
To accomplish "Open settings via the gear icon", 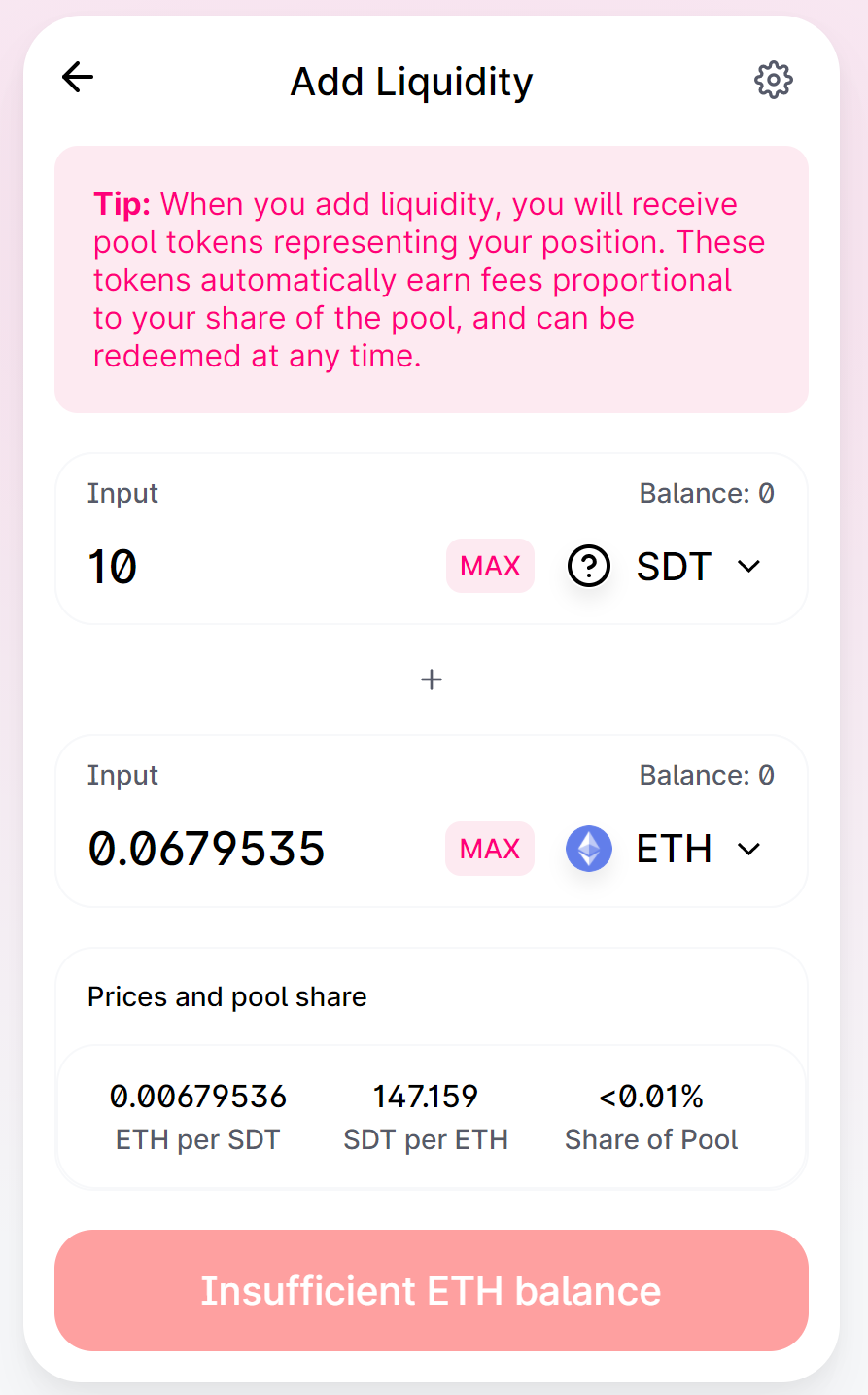I will coord(774,80).
